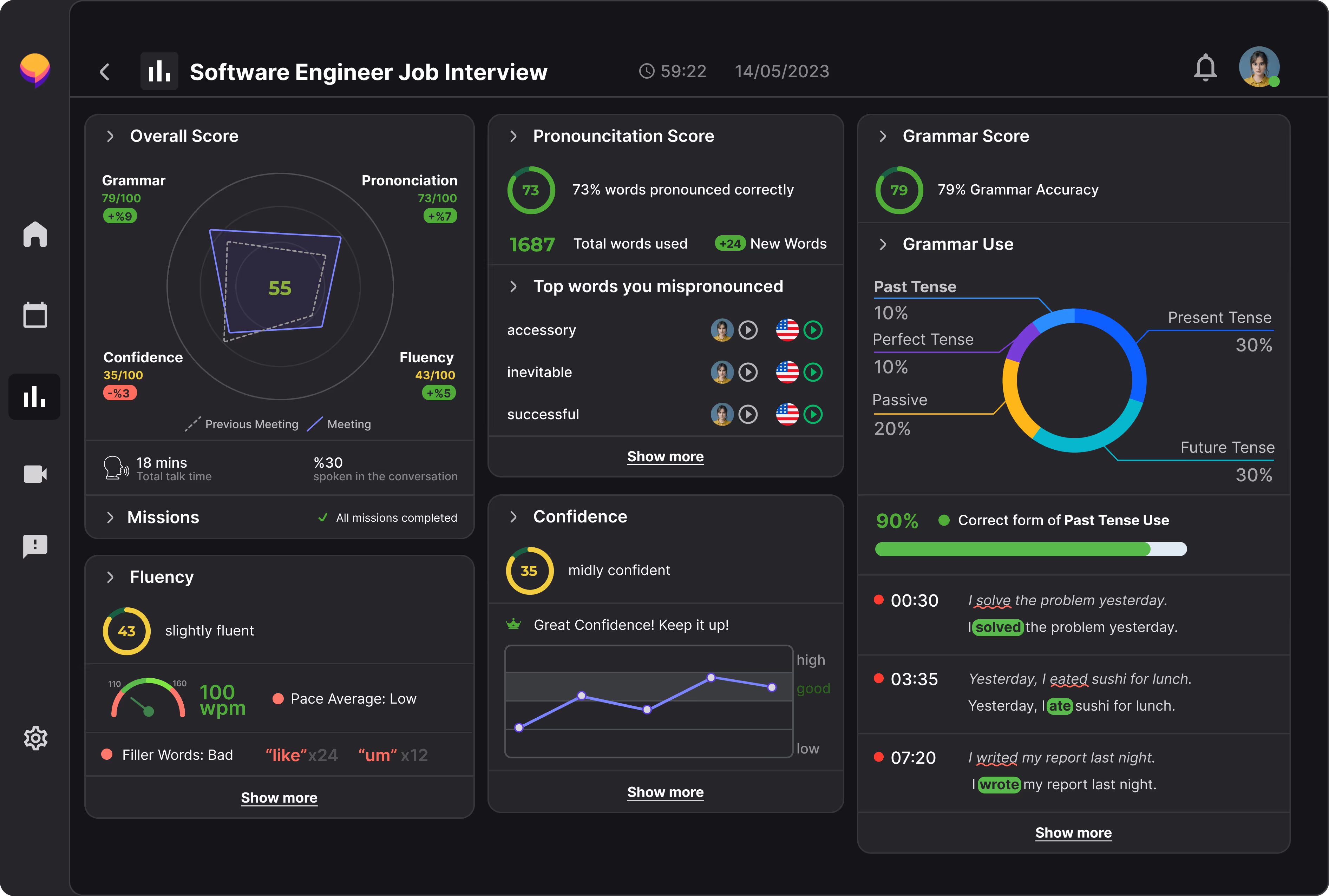Expand the Grammar Use section
The height and width of the screenshot is (896, 1329).
point(883,245)
